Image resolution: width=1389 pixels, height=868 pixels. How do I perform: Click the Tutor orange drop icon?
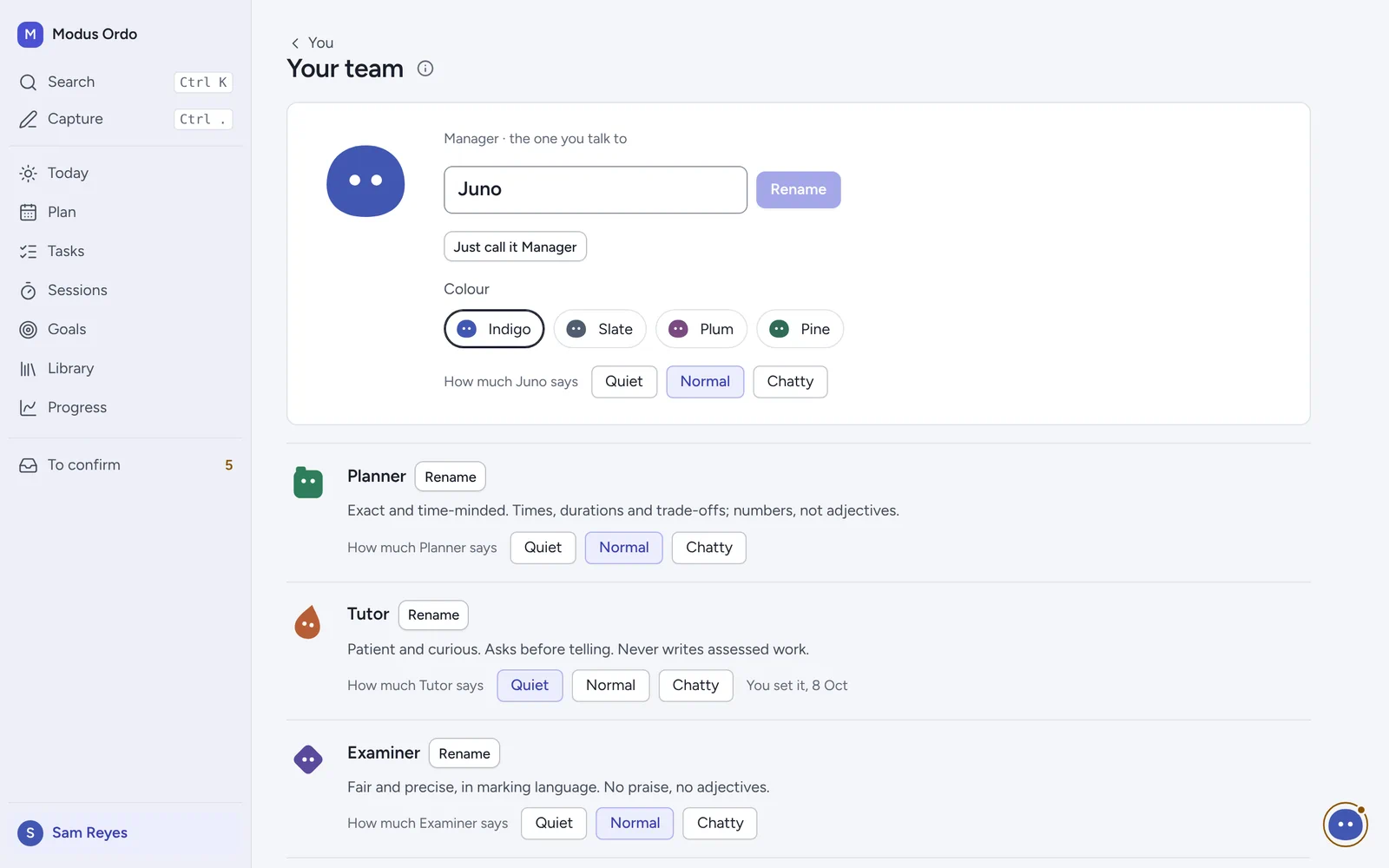point(308,621)
